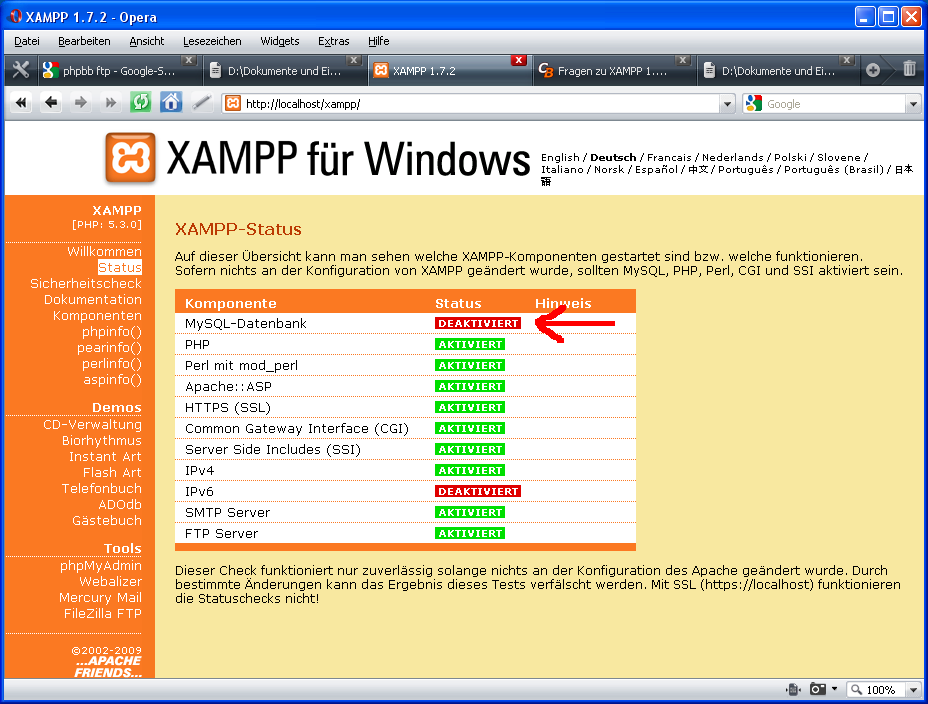This screenshot has height=704, width=928.
Task: Open the Extras menu
Action: 333,41
